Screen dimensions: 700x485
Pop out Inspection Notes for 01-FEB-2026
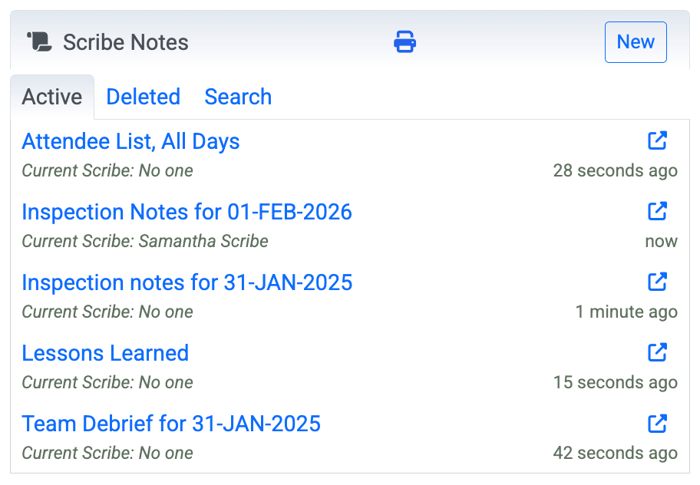pyautogui.click(x=657, y=211)
